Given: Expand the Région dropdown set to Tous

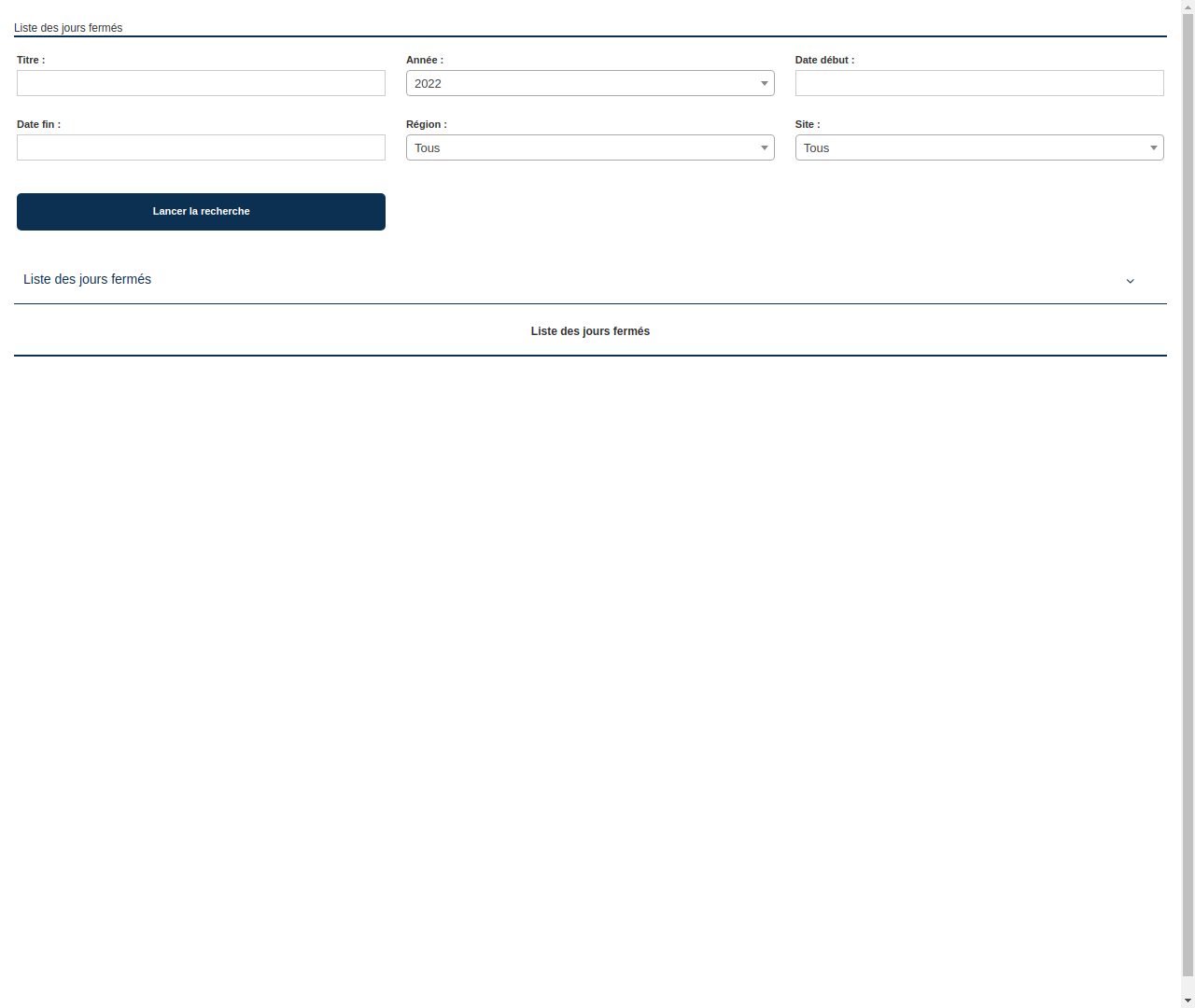Looking at the screenshot, I should pyautogui.click(x=590, y=147).
